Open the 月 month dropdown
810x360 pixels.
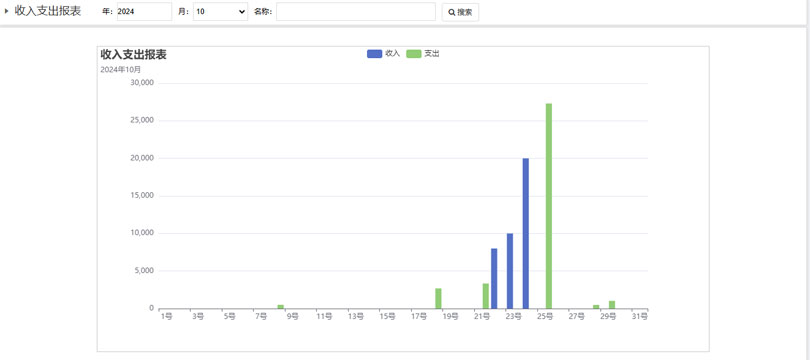tap(221, 12)
